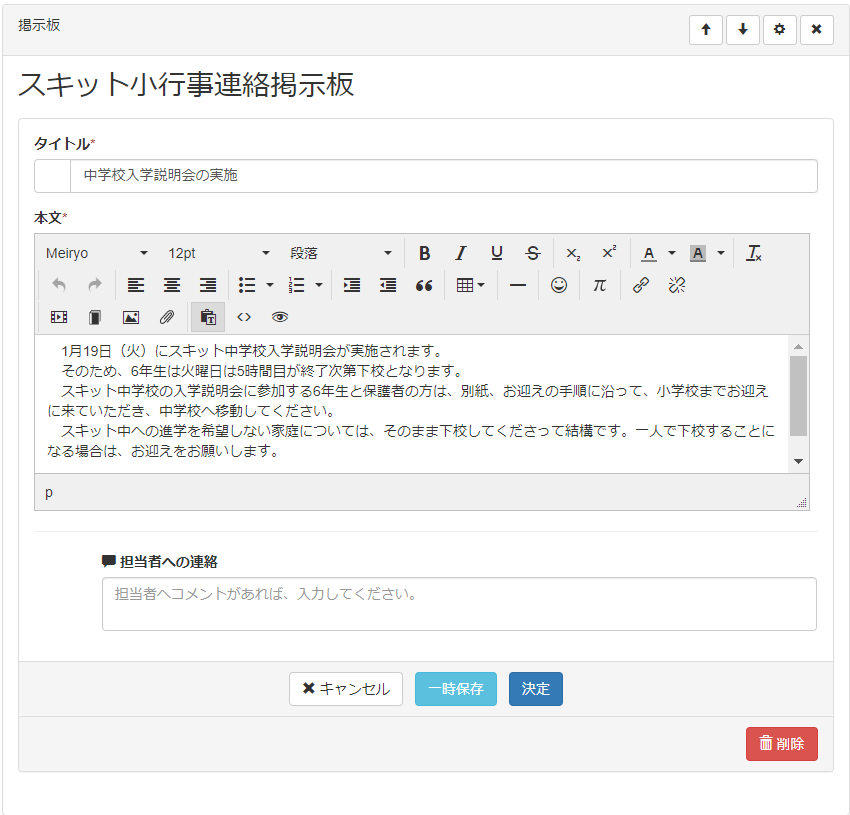Toggle bold formatting in the editor
Viewport: 850px width, 815px height.
(424, 253)
